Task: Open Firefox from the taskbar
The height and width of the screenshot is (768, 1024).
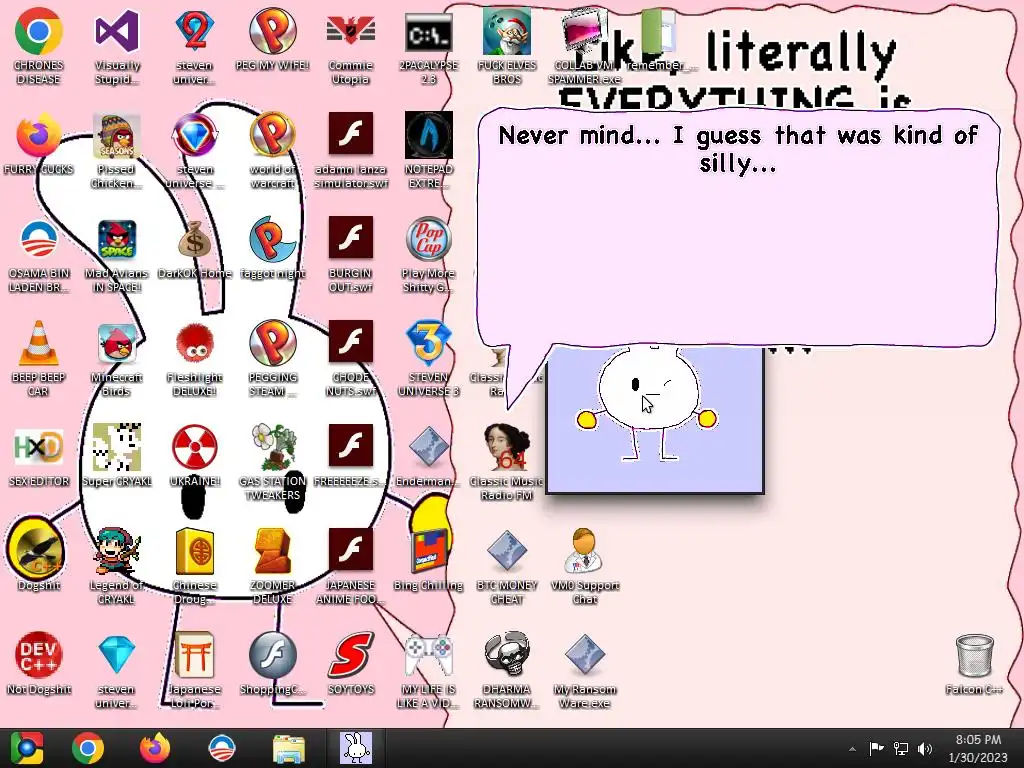Action: pos(155,748)
